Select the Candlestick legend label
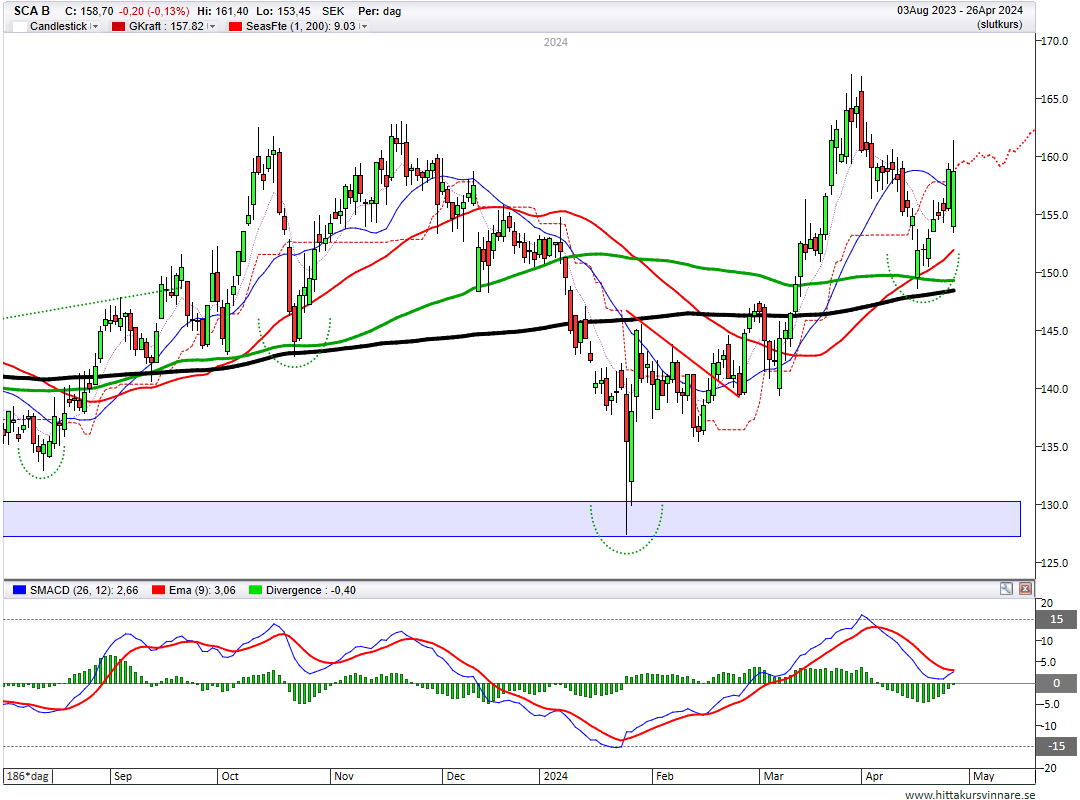This screenshot has width=1080, height=800. pyautogui.click(x=59, y=26)
